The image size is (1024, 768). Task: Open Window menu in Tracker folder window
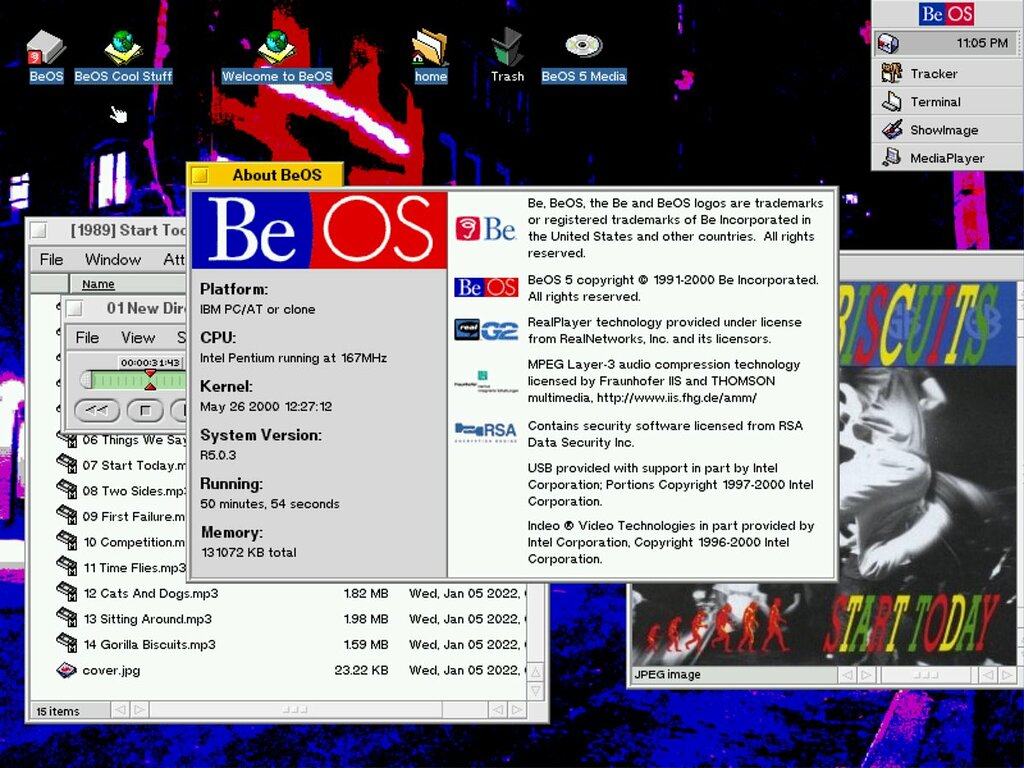(113, 259)
